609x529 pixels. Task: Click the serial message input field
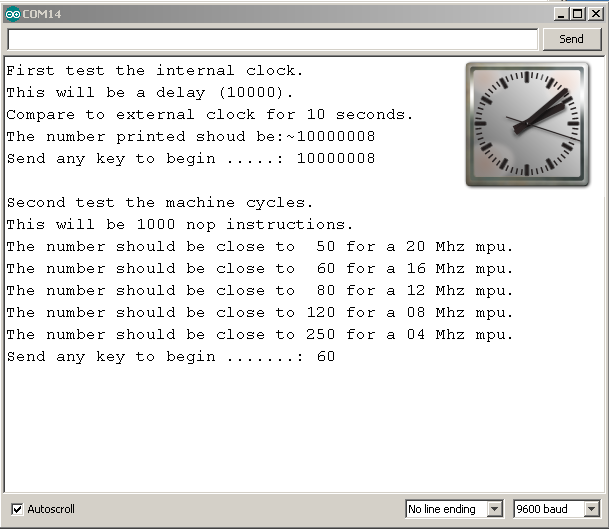tap(273, 39)
